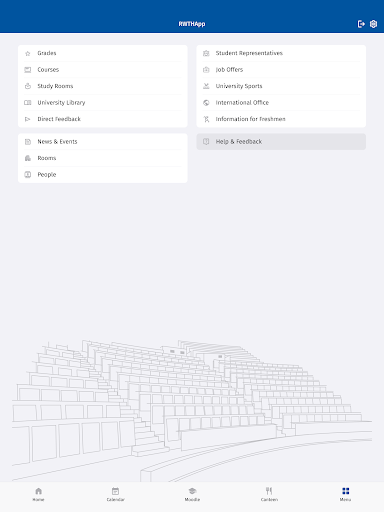
Task: Open settings via the gear icon
Action: (x=373, y=24)
